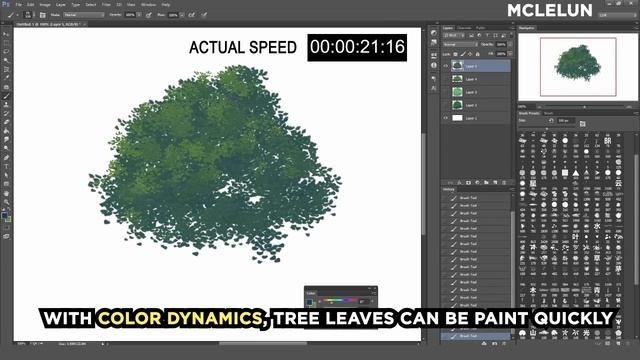Image resolution: width=640 pixels, height=360 pixels.
Task: Select the Brush tool in toolbox
Action: [6, 96]
